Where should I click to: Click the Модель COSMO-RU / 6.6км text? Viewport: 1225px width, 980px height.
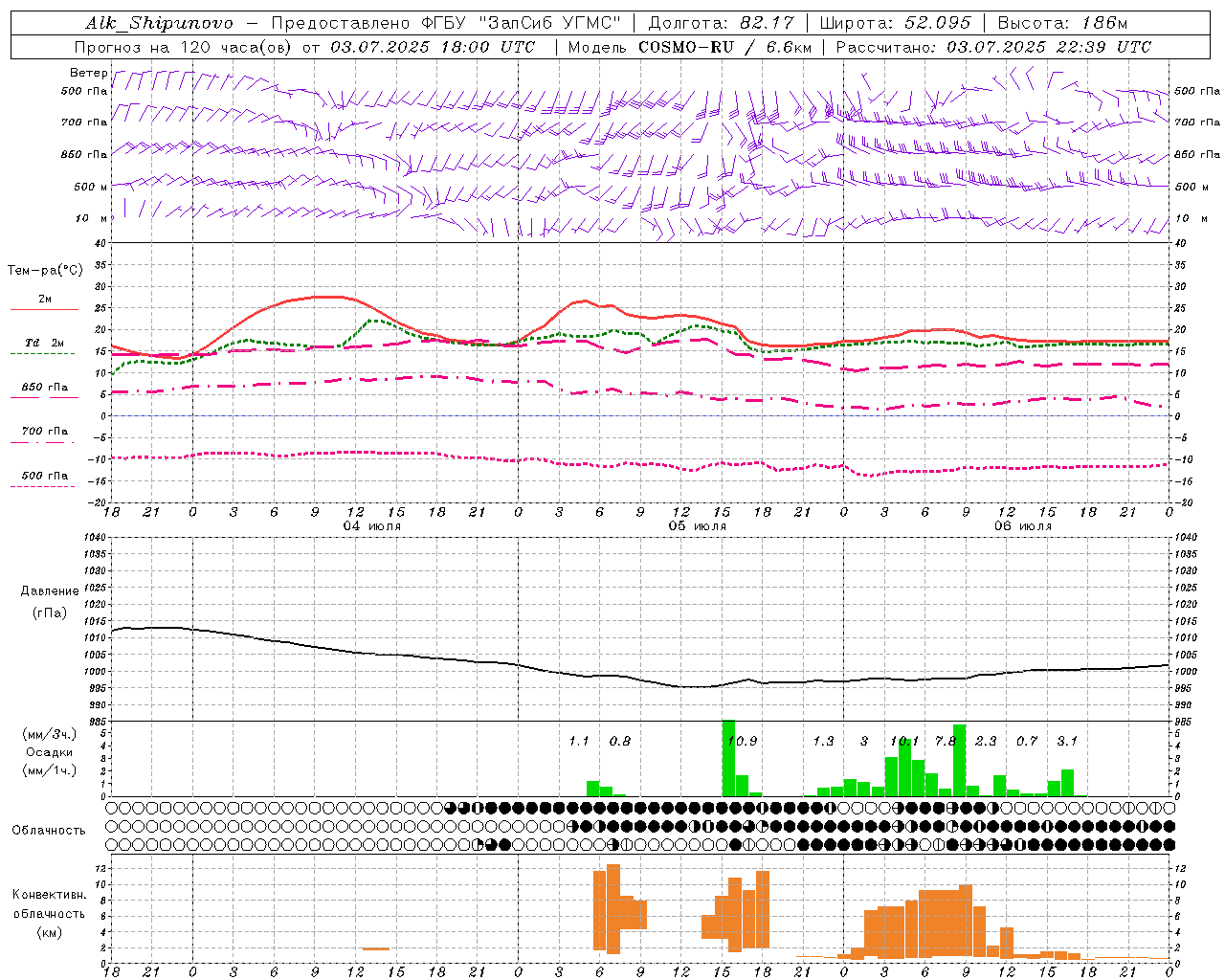click(690, 47)
